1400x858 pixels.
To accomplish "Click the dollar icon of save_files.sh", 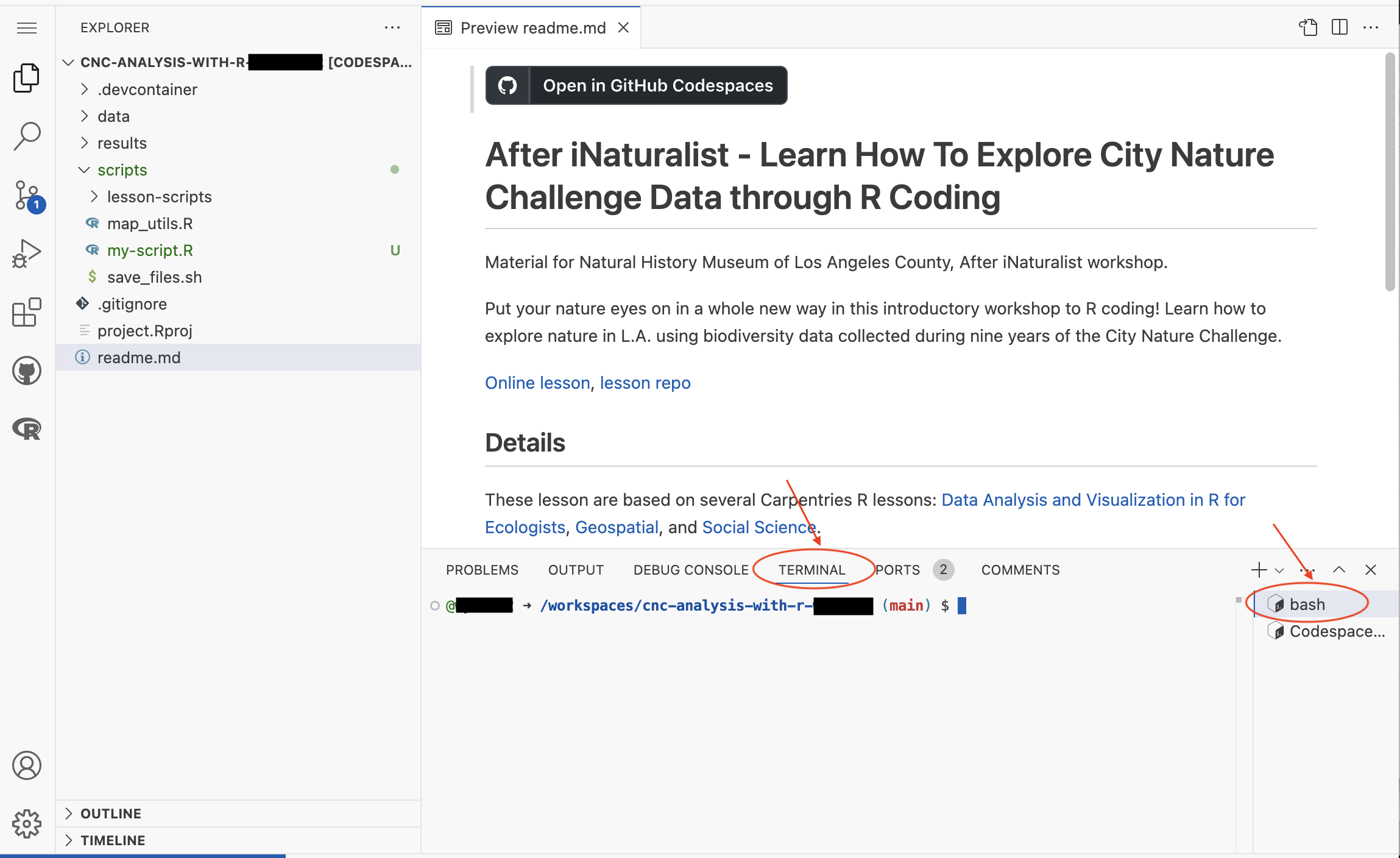I will tap(92, 277).
